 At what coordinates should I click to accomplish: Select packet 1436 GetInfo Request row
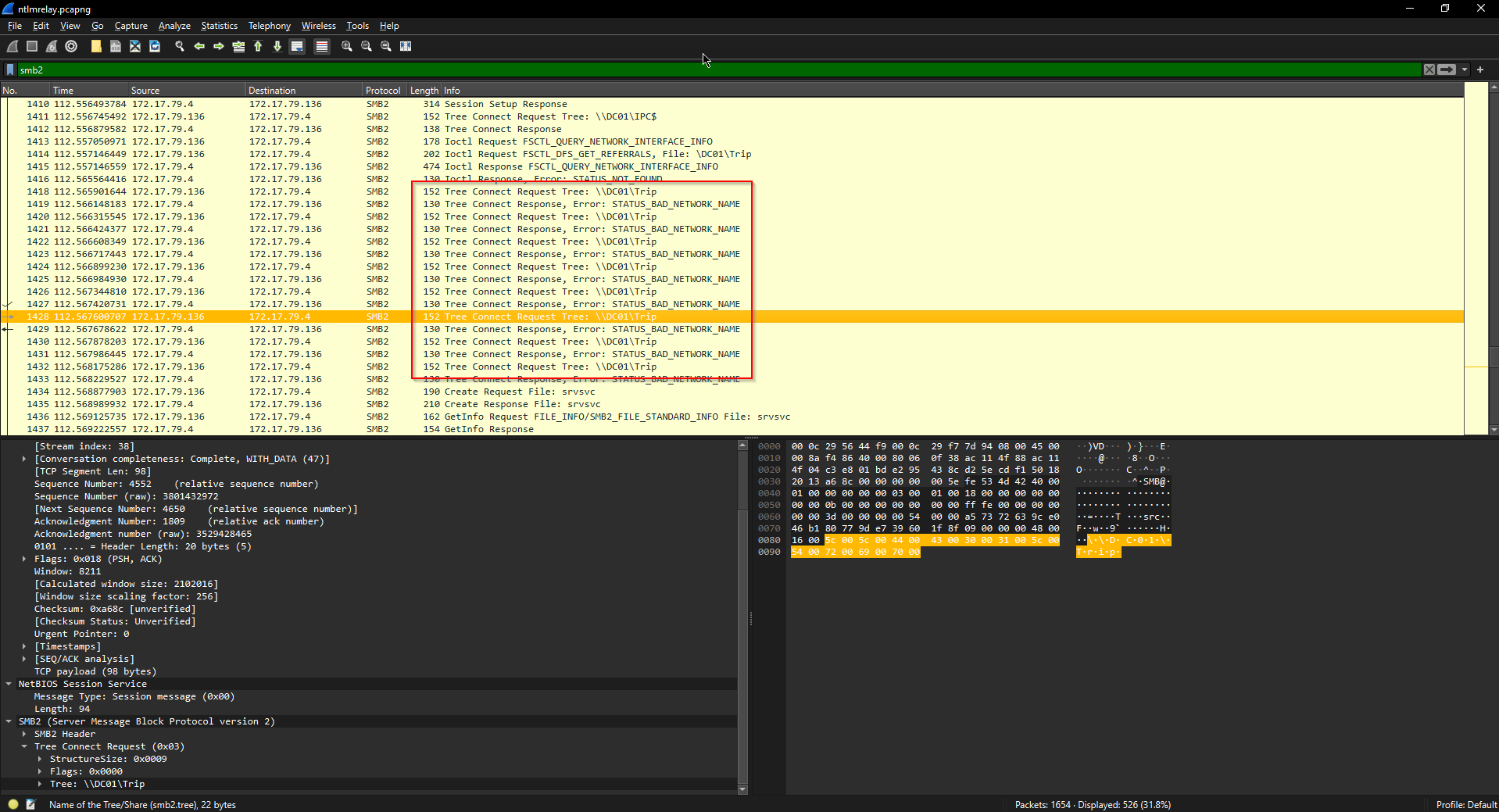732,417
